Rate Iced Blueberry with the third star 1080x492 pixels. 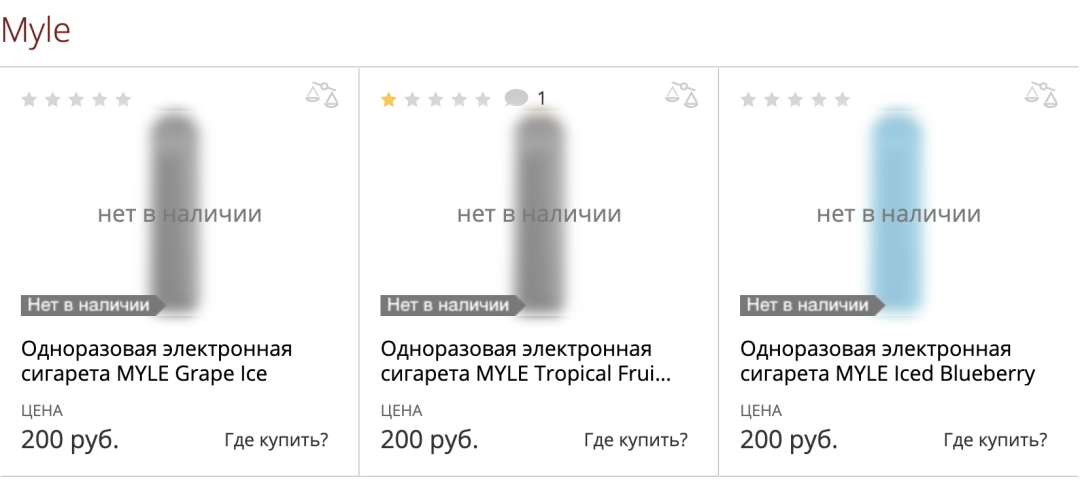click(x=795, y=100)
